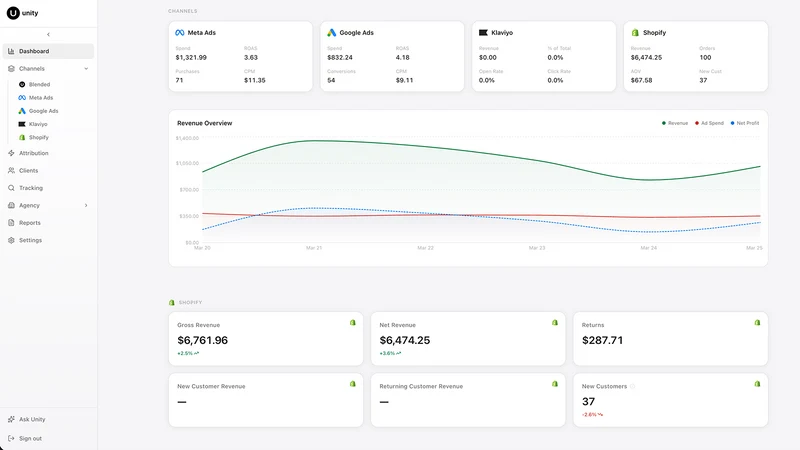Open the Shopify channel card
The image size is (800, 450).
(x=696, y=56)
